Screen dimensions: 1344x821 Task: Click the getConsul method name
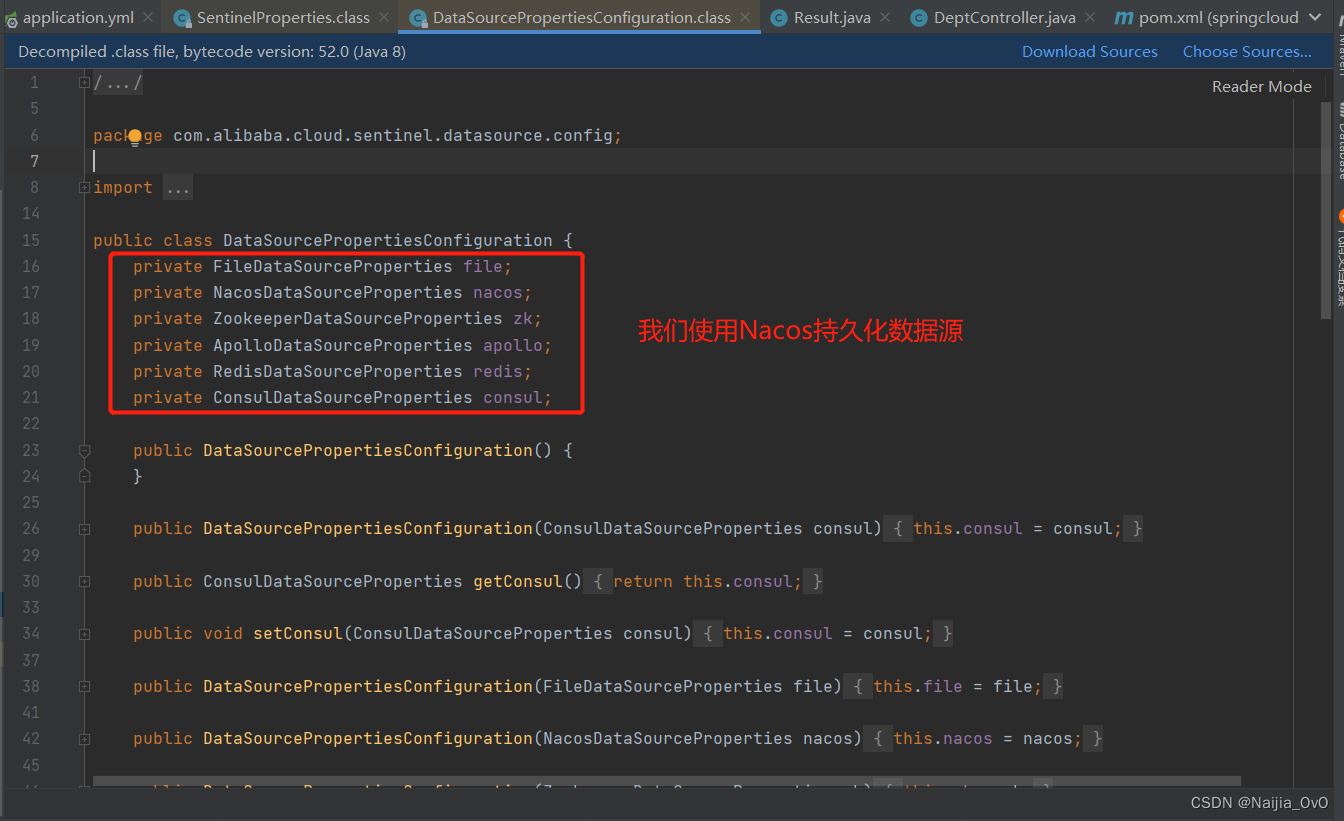[517, 582]
